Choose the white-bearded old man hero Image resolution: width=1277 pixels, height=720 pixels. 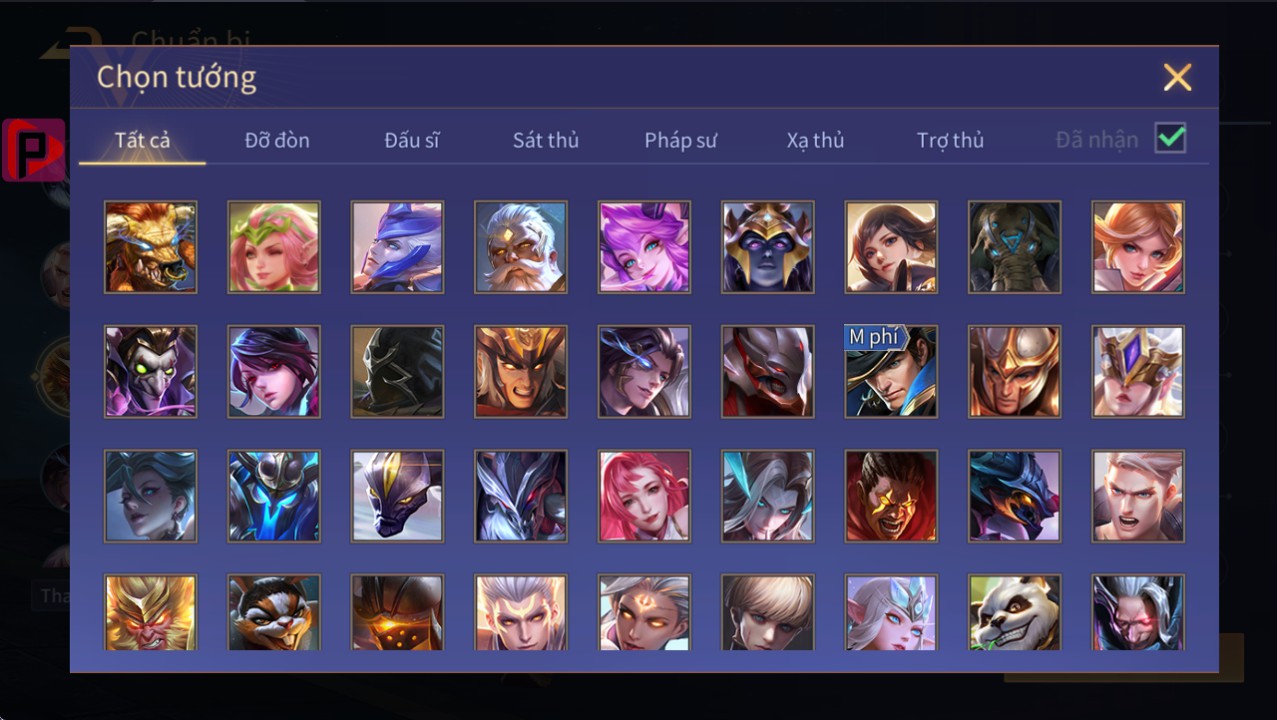[x=521, y=247]
